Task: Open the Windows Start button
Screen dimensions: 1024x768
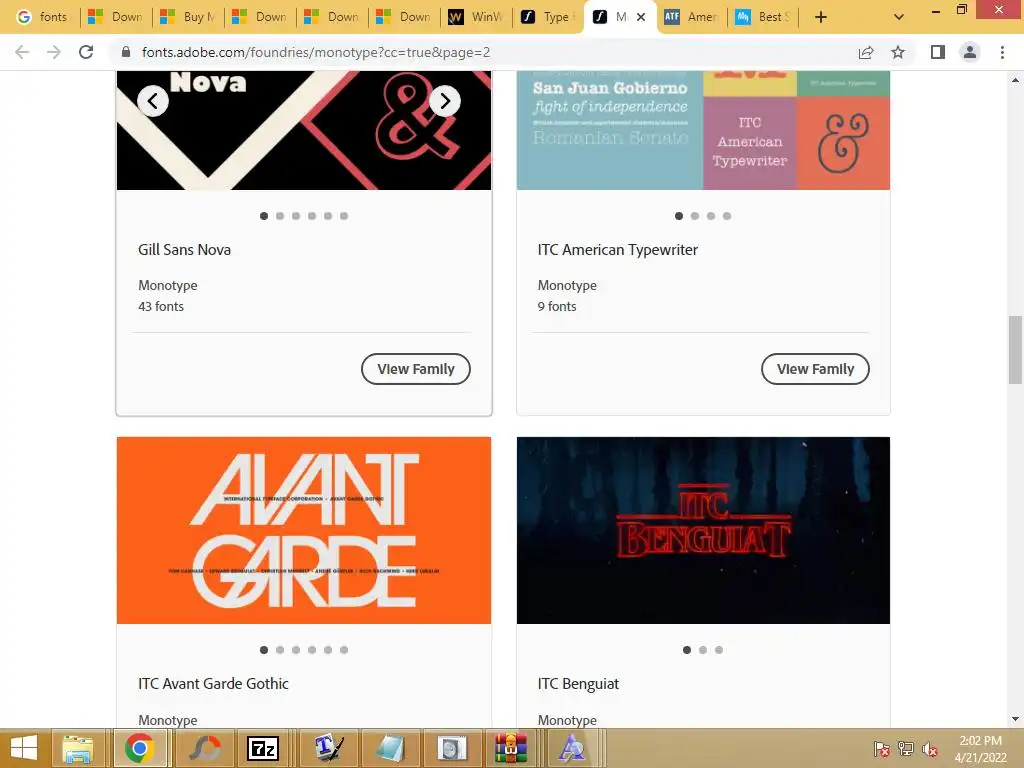Action: point(24,748)
